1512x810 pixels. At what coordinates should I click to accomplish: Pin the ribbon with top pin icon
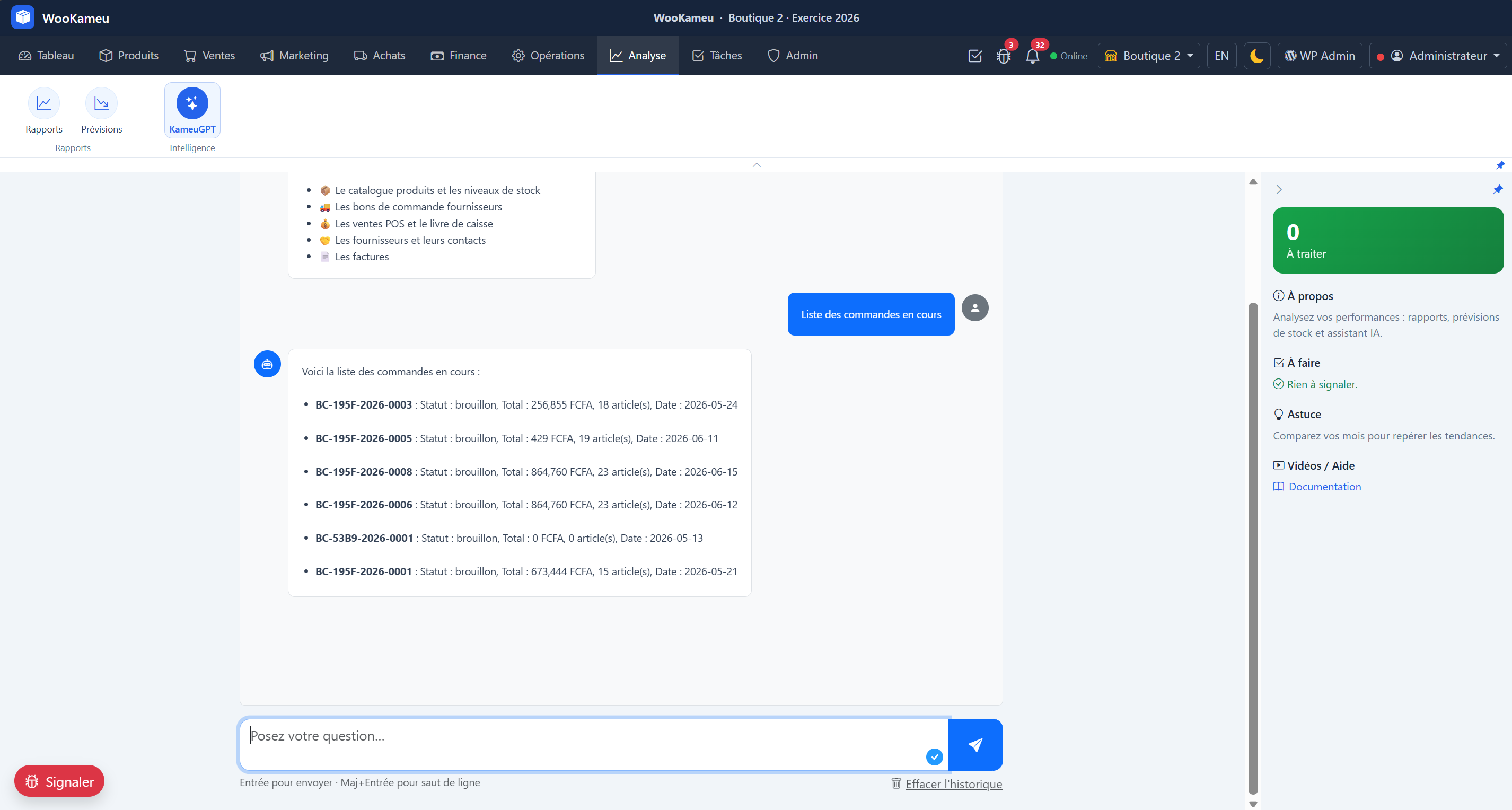pos(1500,165)
